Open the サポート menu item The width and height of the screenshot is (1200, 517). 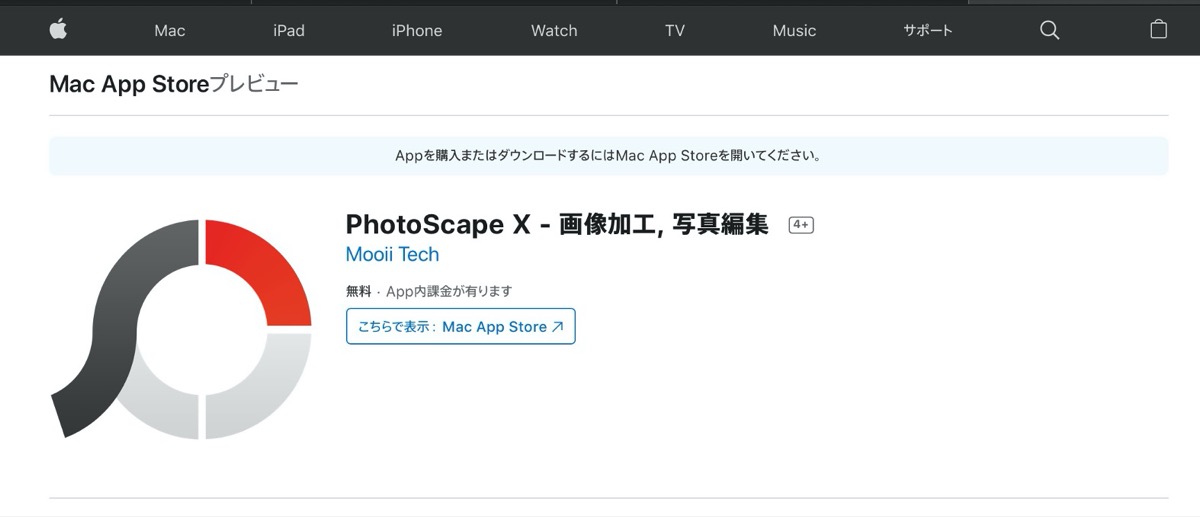(x=928, y=31)
